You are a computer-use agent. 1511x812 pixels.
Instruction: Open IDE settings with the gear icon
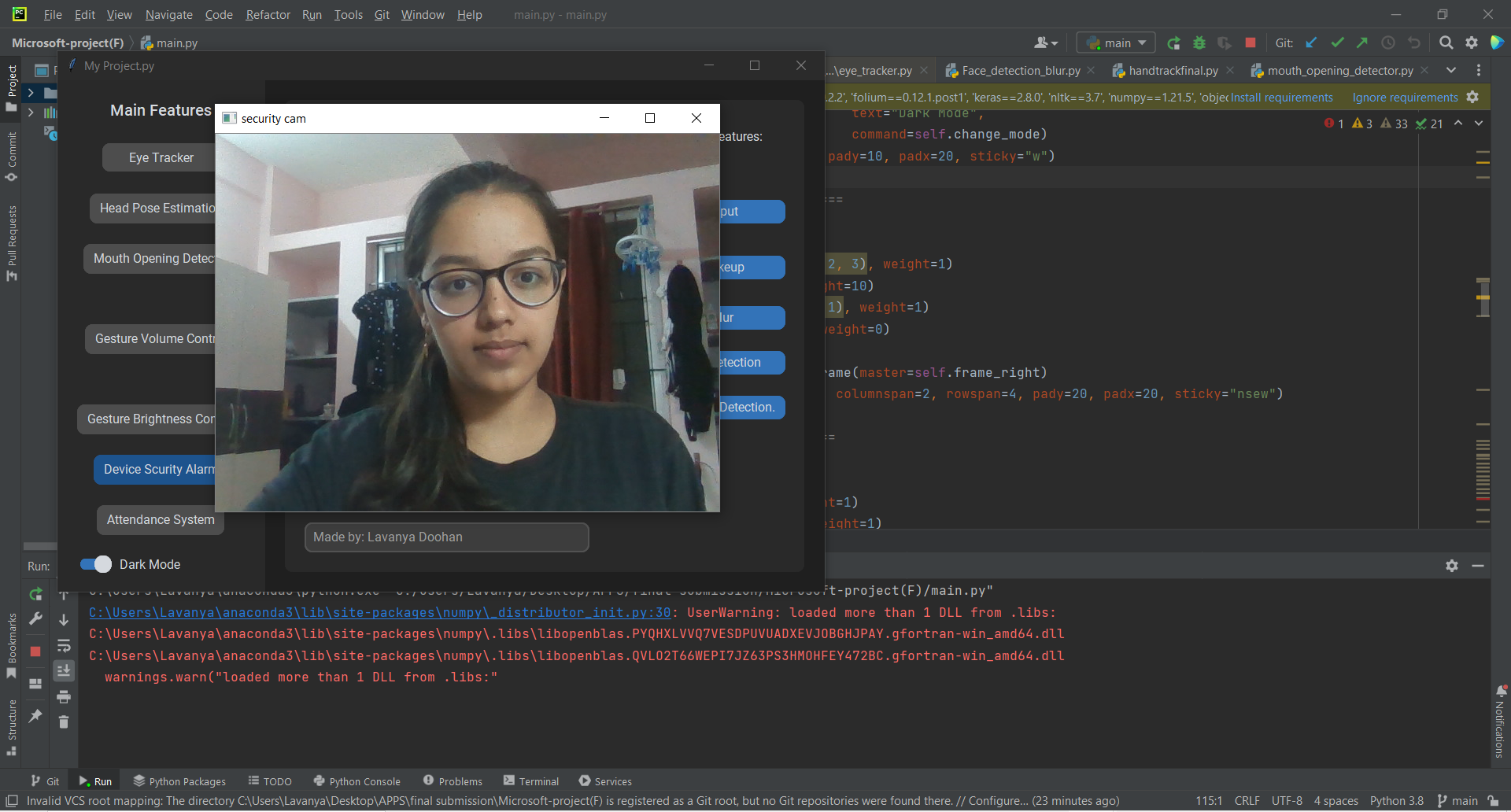pos(1472,42)
